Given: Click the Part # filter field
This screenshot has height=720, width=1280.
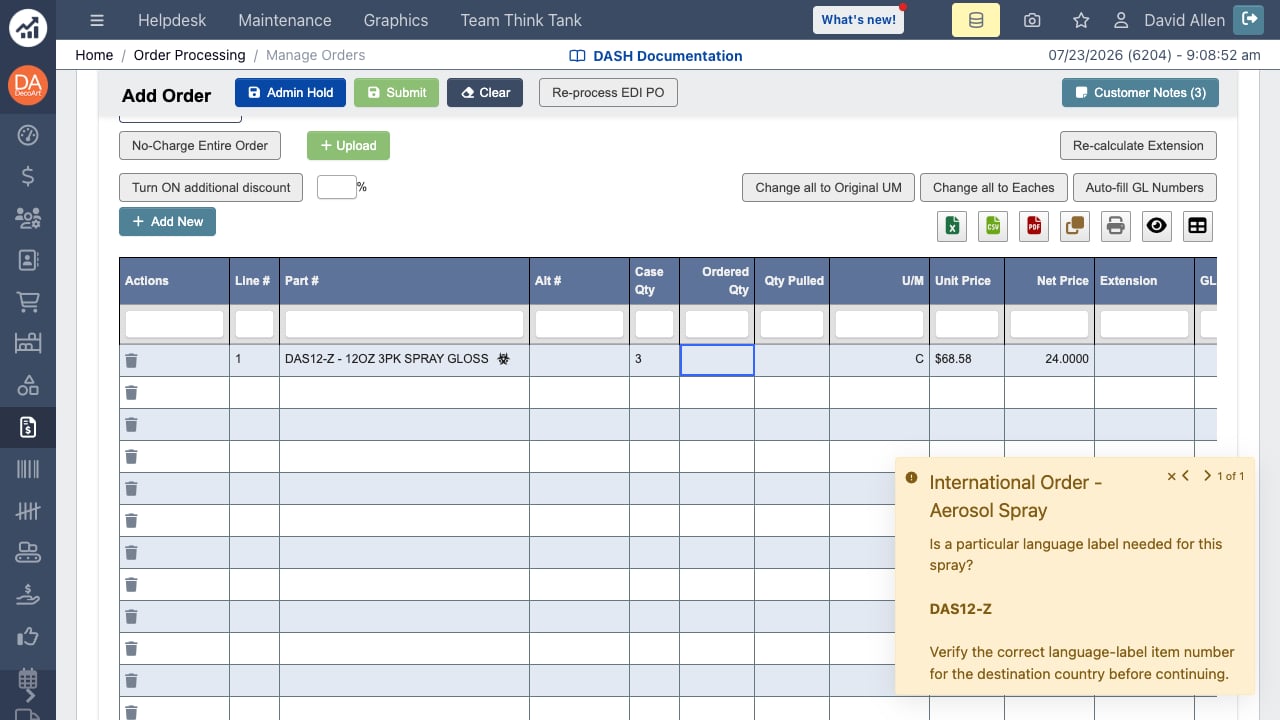Looking at the screenshot, I should pos(404,324).
